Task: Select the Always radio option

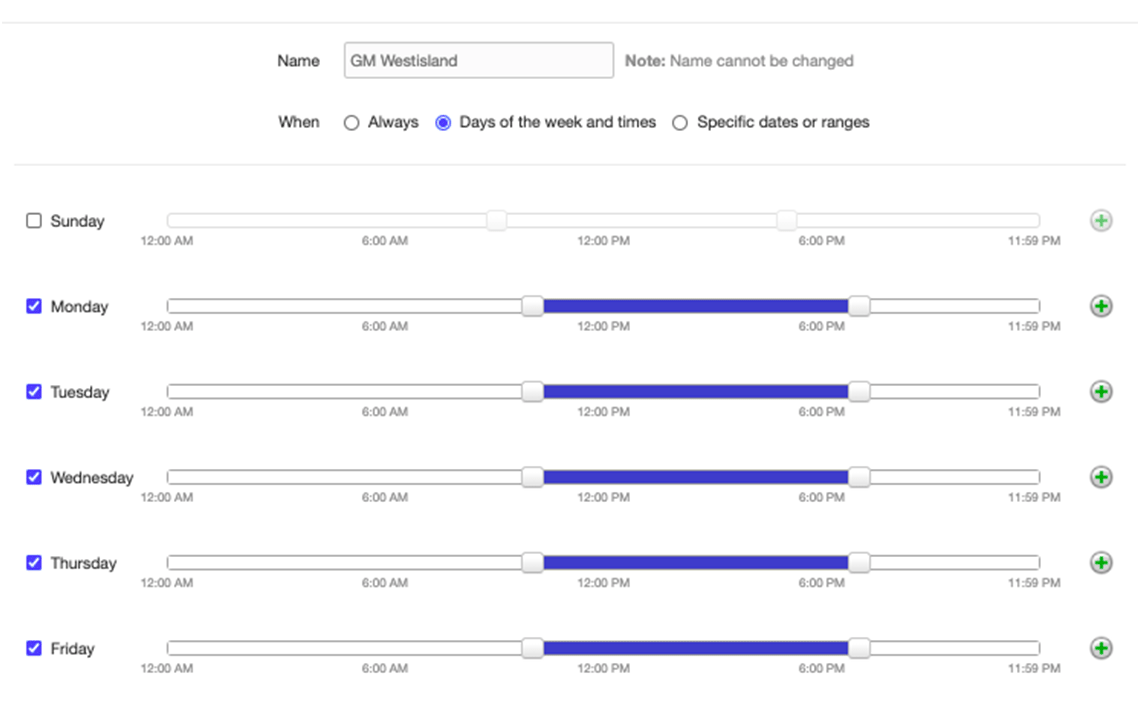Action: tap(351, 123)
